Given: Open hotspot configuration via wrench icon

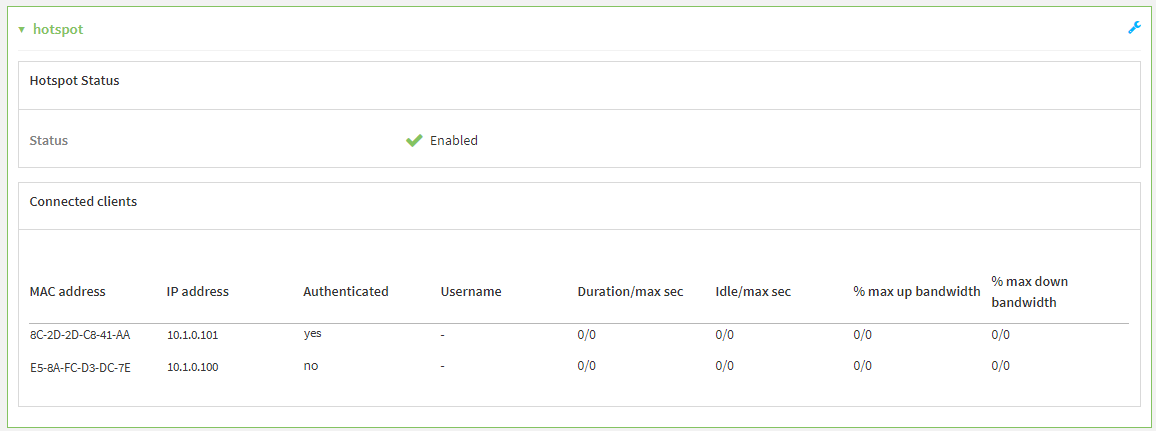Looking at the screenshot, I should point(1134,28).
